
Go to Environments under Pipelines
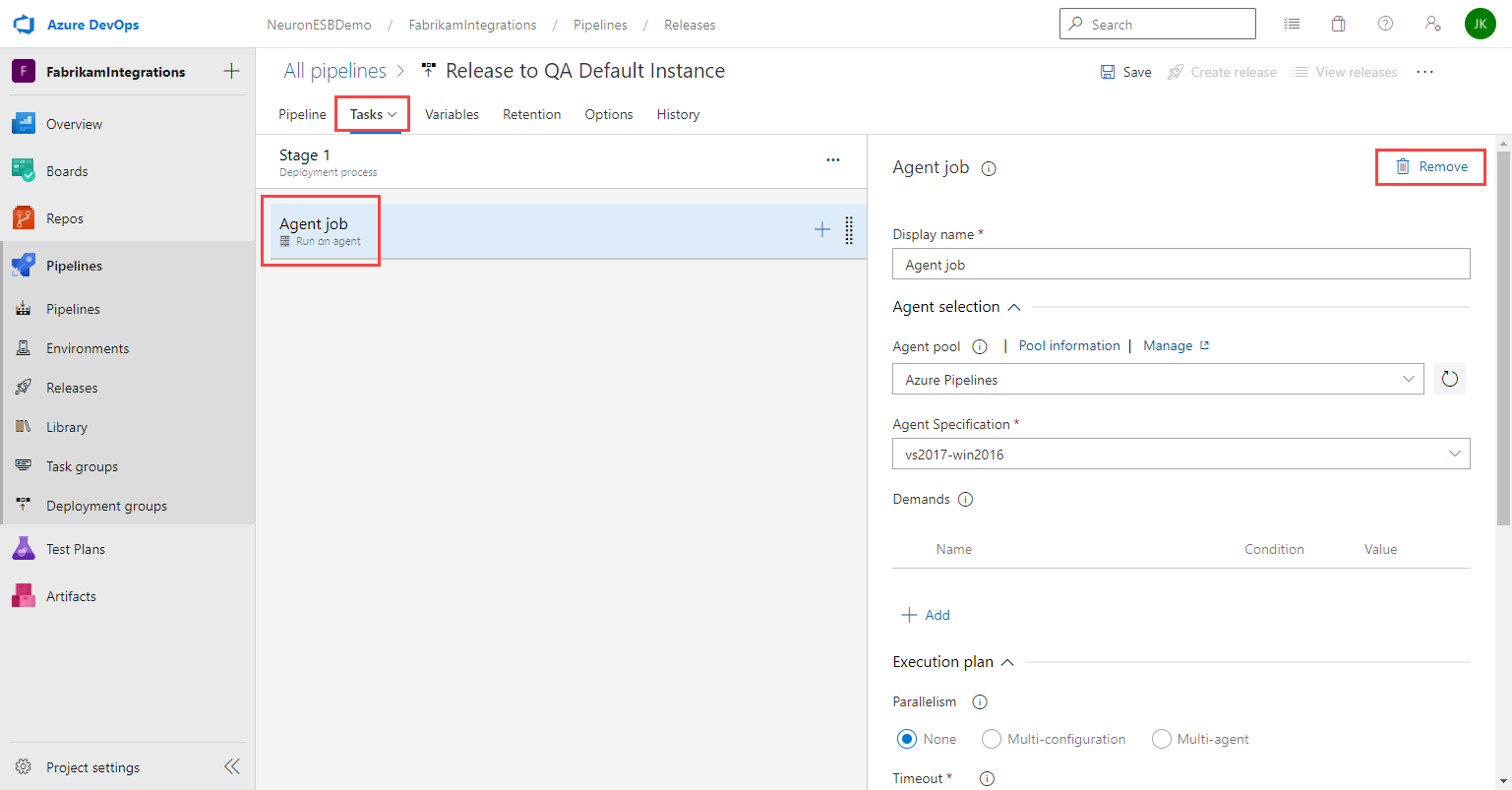click(88, 348)
